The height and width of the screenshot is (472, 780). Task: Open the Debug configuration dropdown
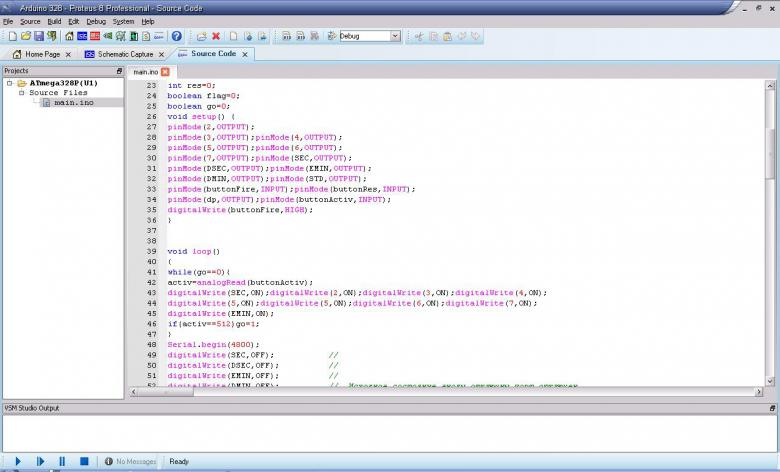tap(395, 36)
